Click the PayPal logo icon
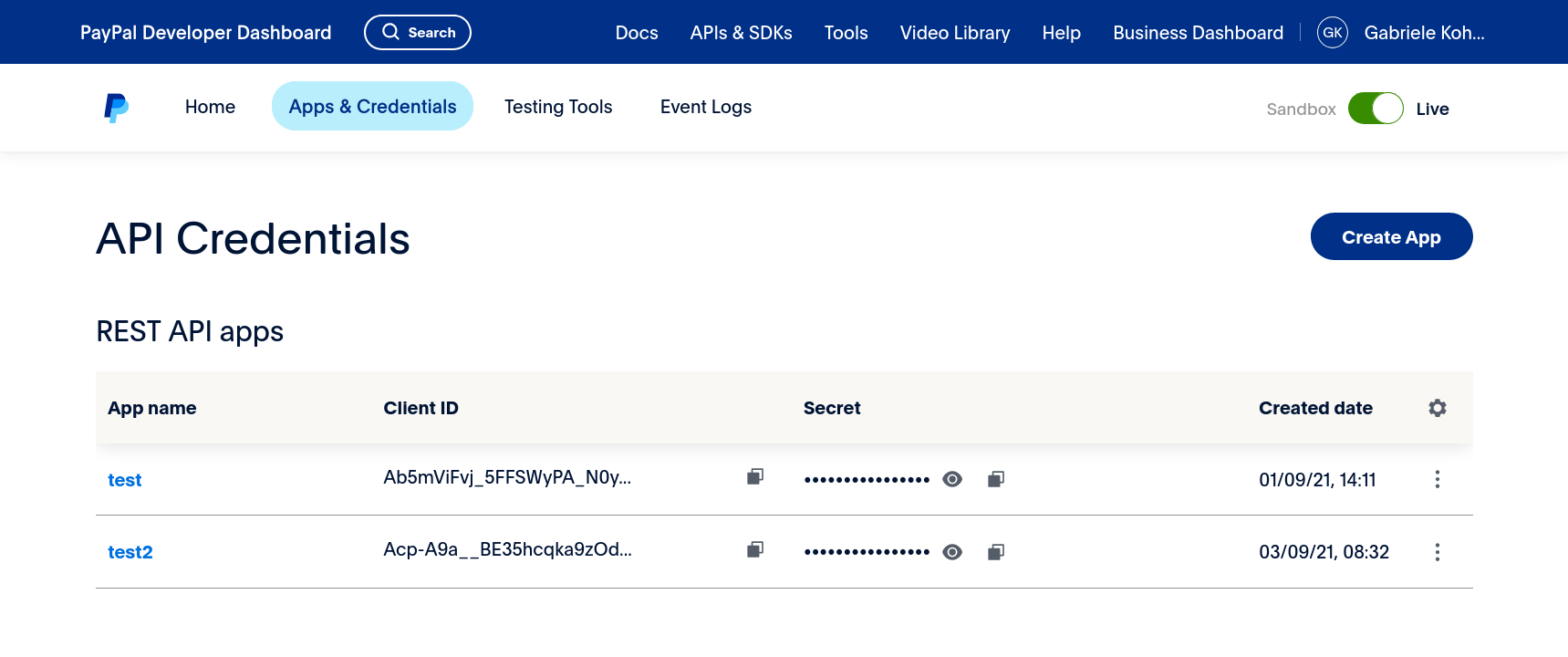 click(x=116, y=108)
